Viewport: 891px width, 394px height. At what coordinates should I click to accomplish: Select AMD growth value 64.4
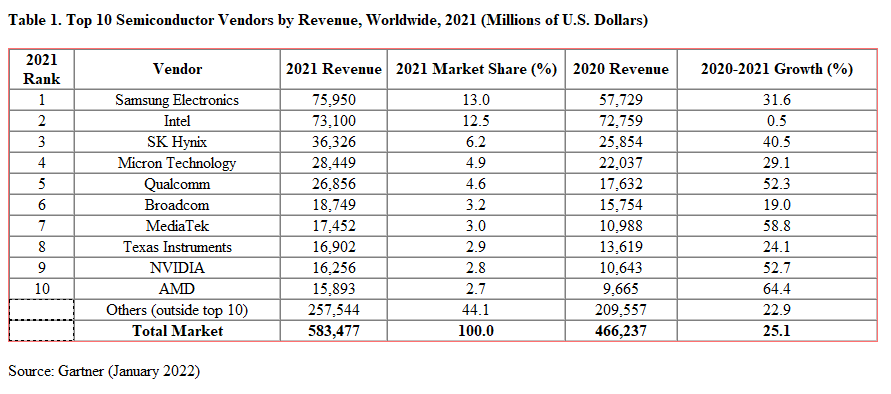[x=777, y=289]
